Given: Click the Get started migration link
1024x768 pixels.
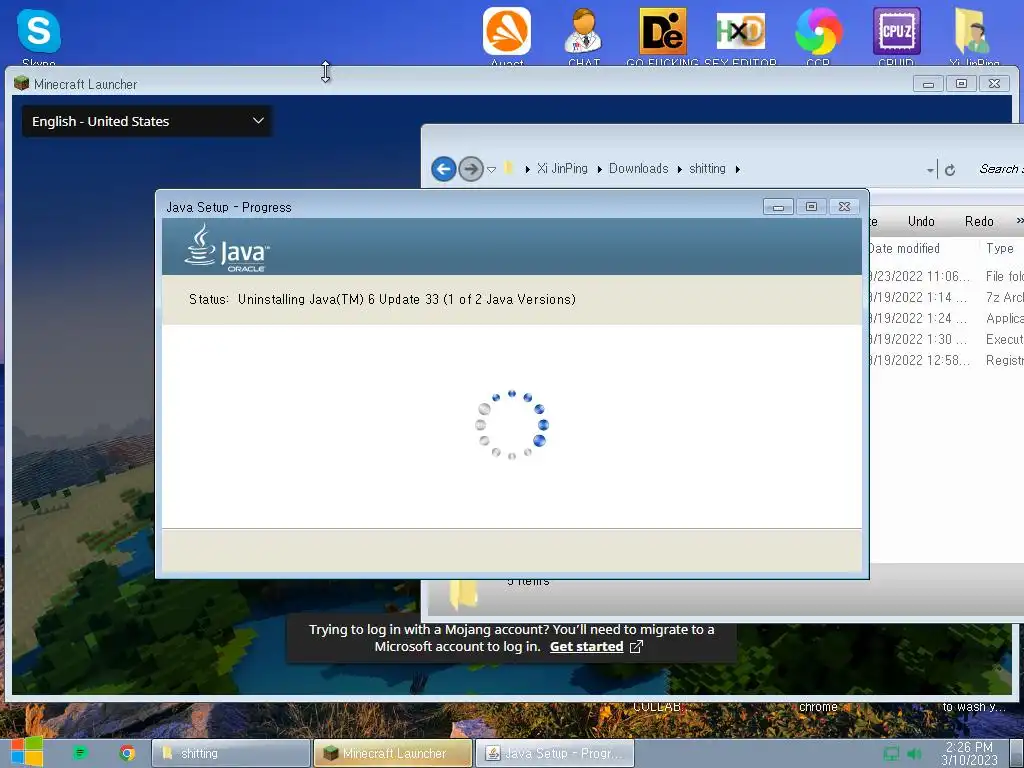Looking at the screenshot, I should [586, 647].
